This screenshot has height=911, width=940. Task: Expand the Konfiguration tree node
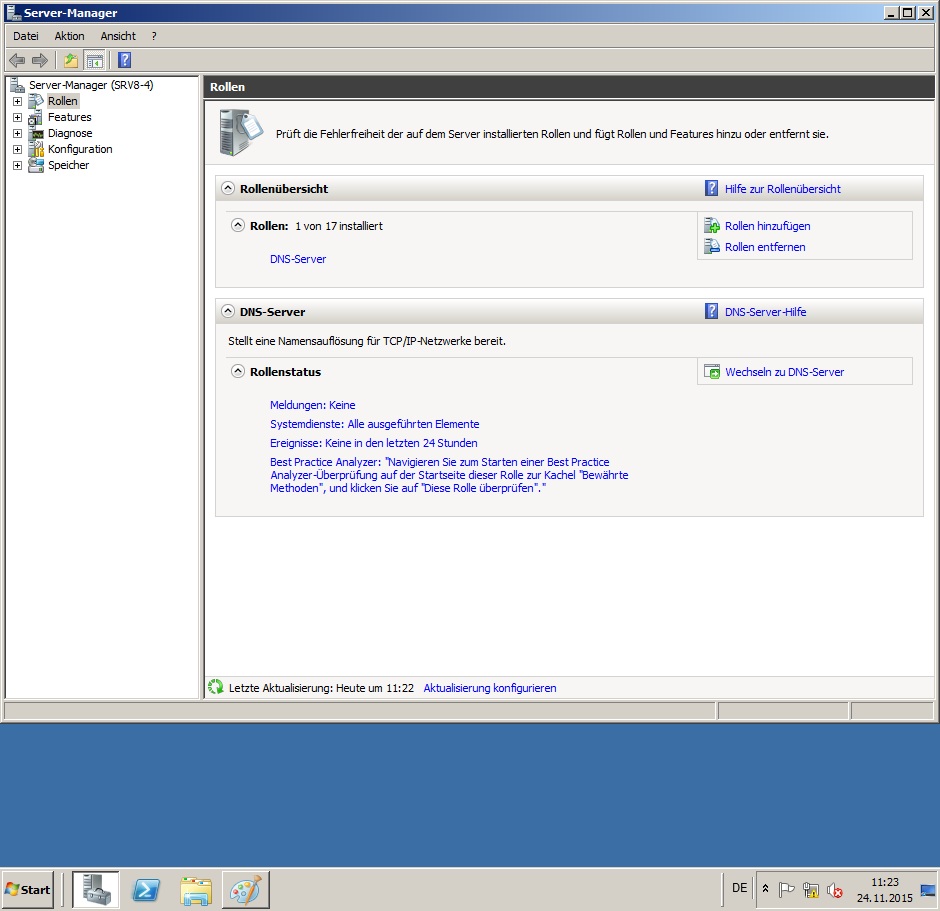point(17,149)
